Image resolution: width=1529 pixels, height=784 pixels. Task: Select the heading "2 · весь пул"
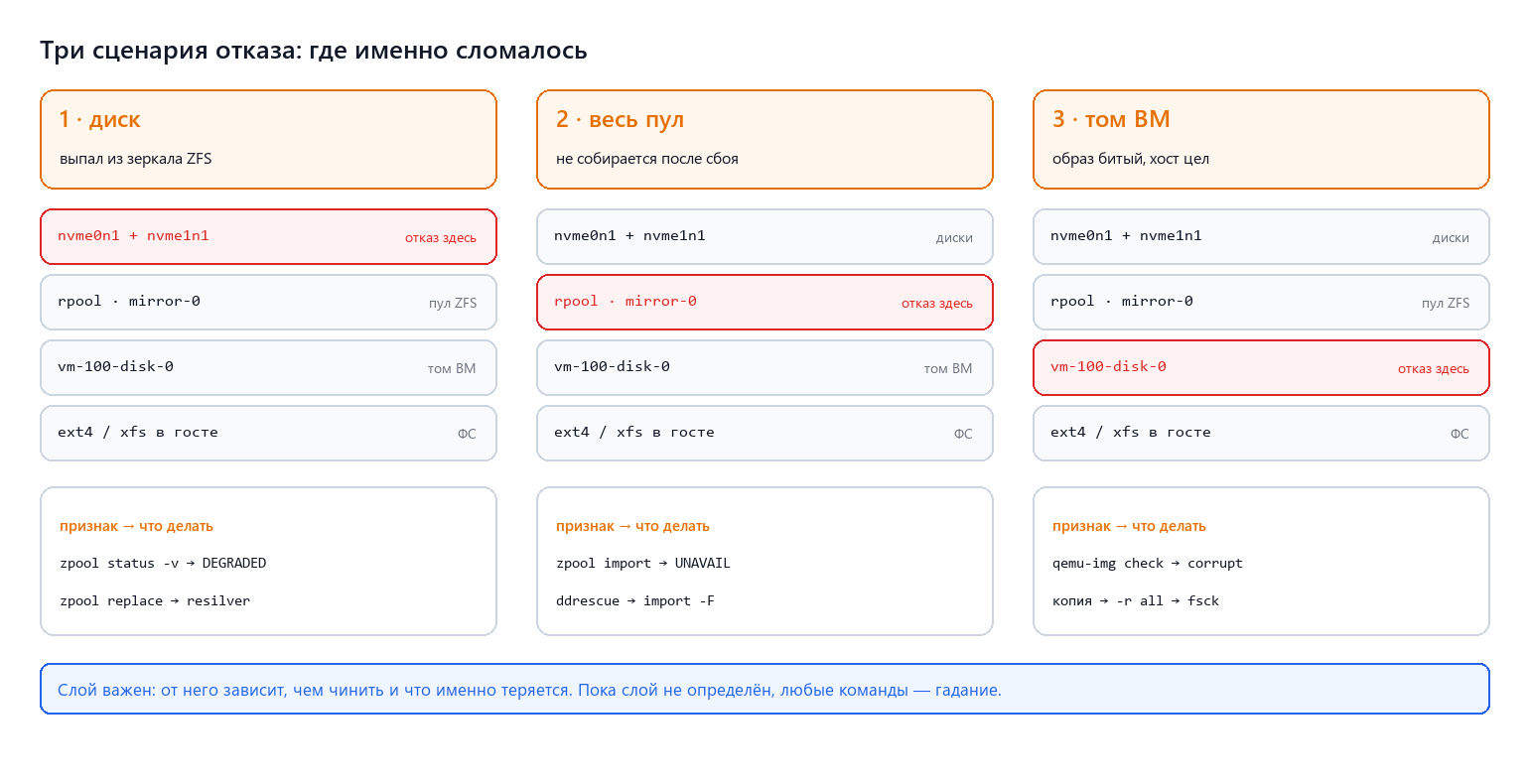pos(621,120)
